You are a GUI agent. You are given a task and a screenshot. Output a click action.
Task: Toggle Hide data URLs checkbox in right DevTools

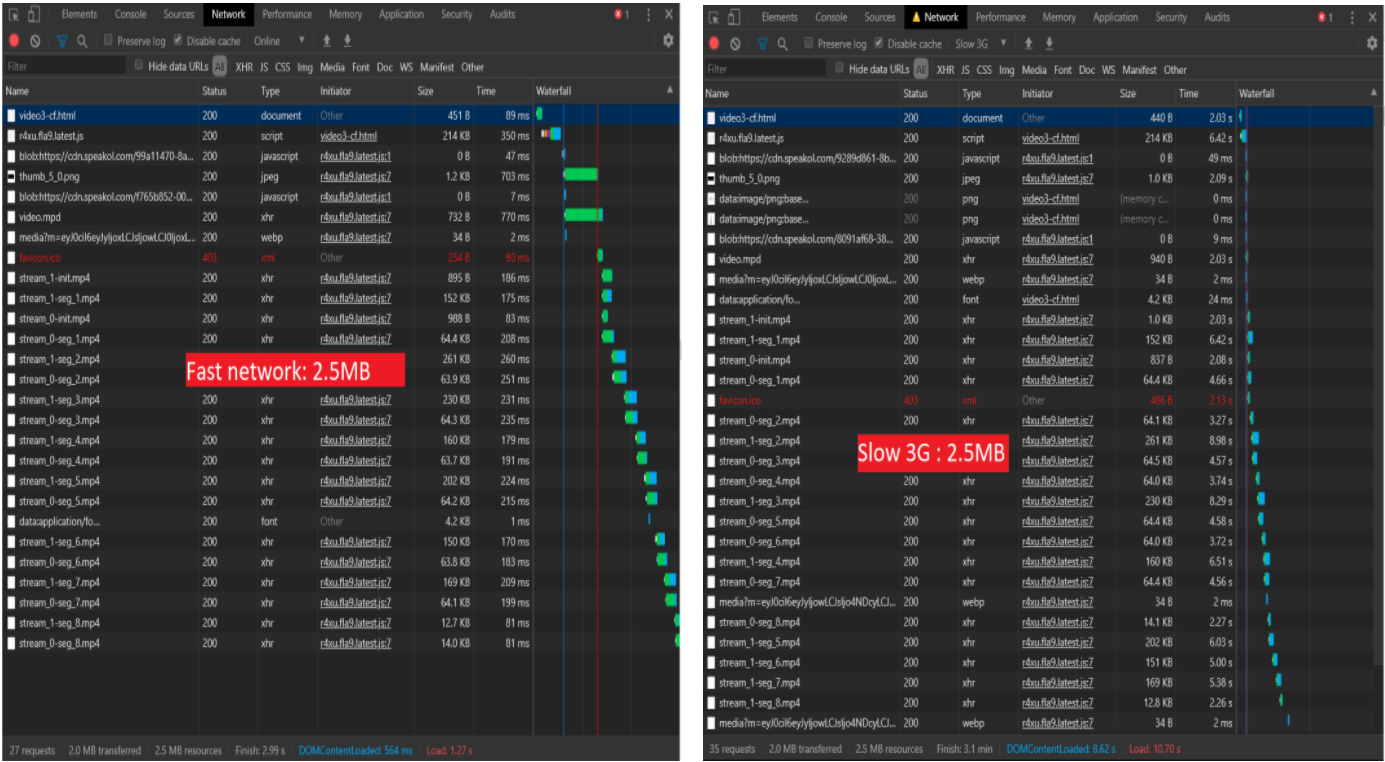click(839, 69)
